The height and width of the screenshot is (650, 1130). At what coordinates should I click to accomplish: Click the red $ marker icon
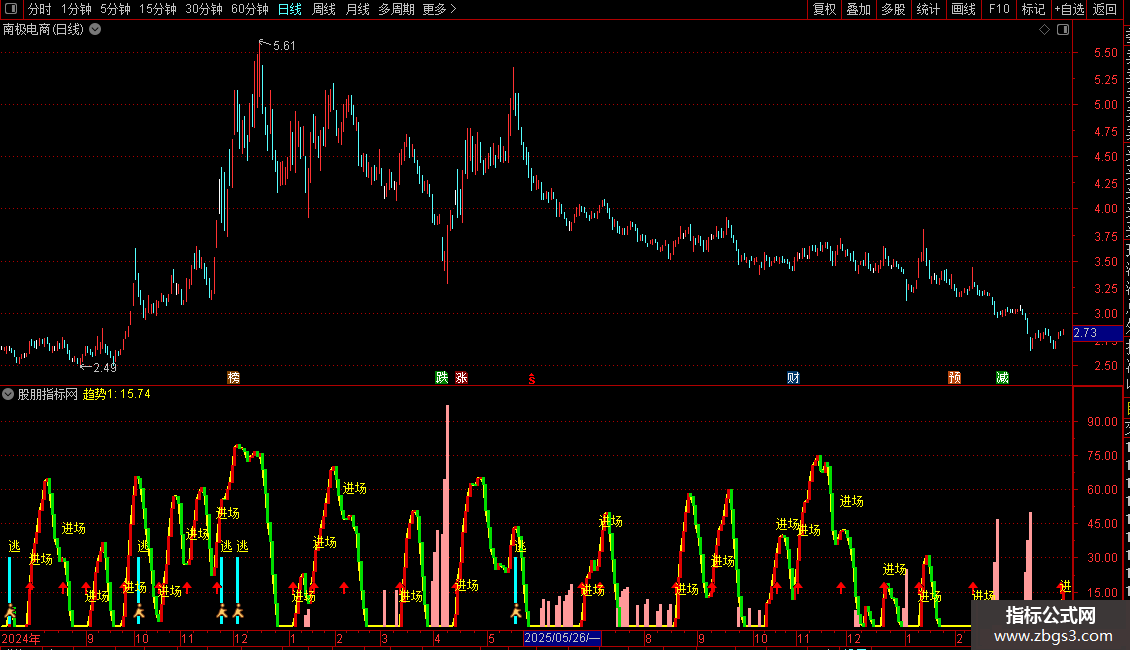pyautogui.click(x=532, y=379)
